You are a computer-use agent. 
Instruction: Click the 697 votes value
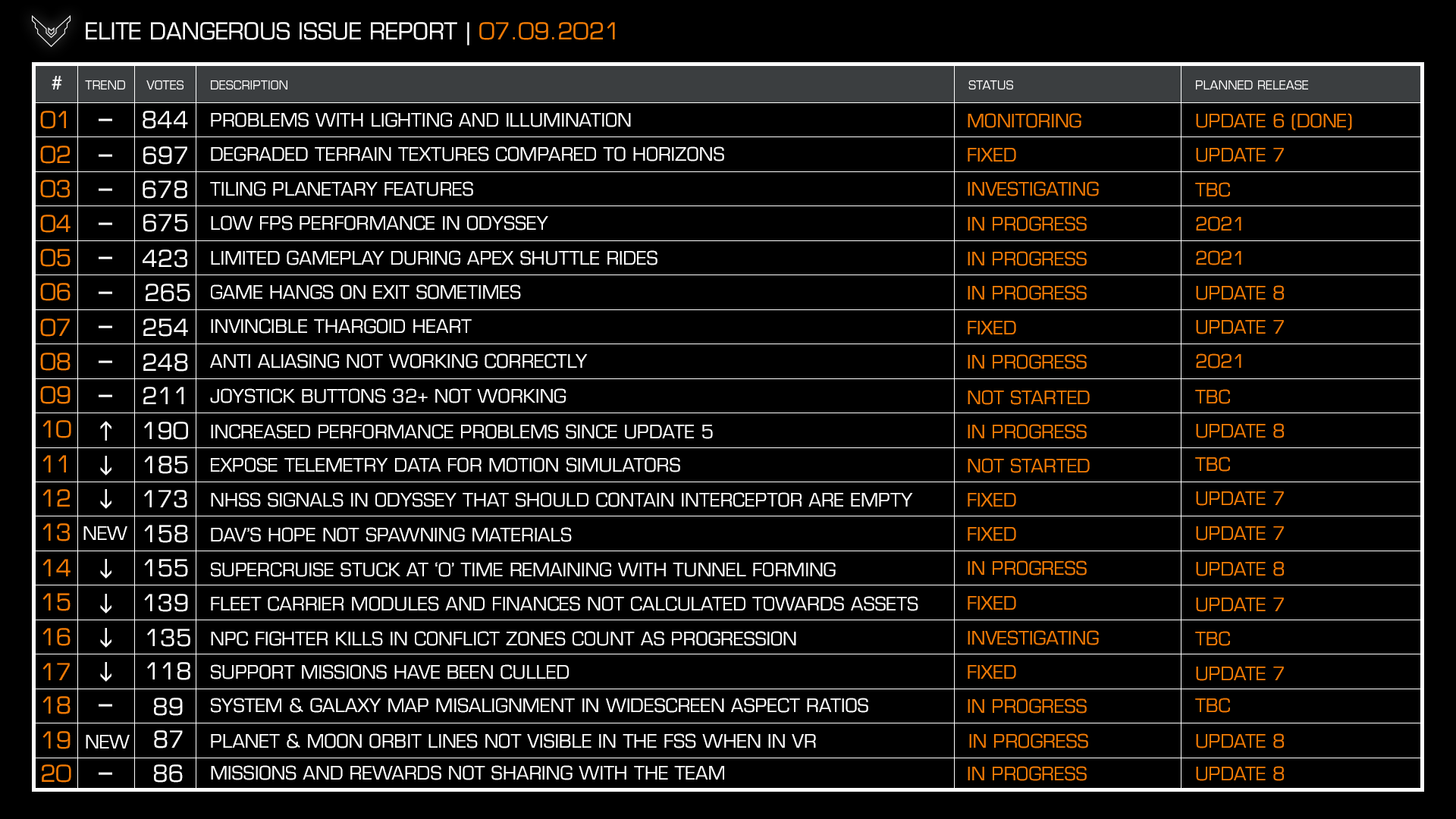pyautogui.click(x=165, y=155)
